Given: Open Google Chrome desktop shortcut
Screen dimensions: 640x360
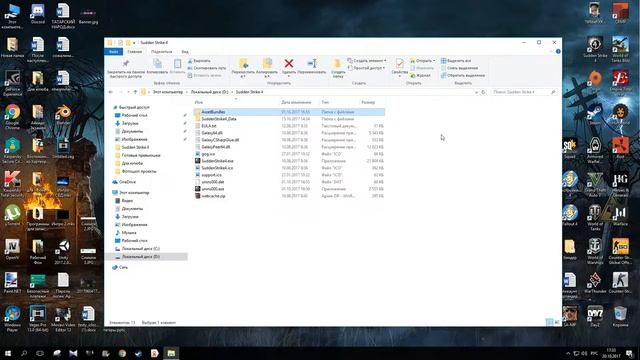Looking at the screenshot, I should [x=12, y=117].
